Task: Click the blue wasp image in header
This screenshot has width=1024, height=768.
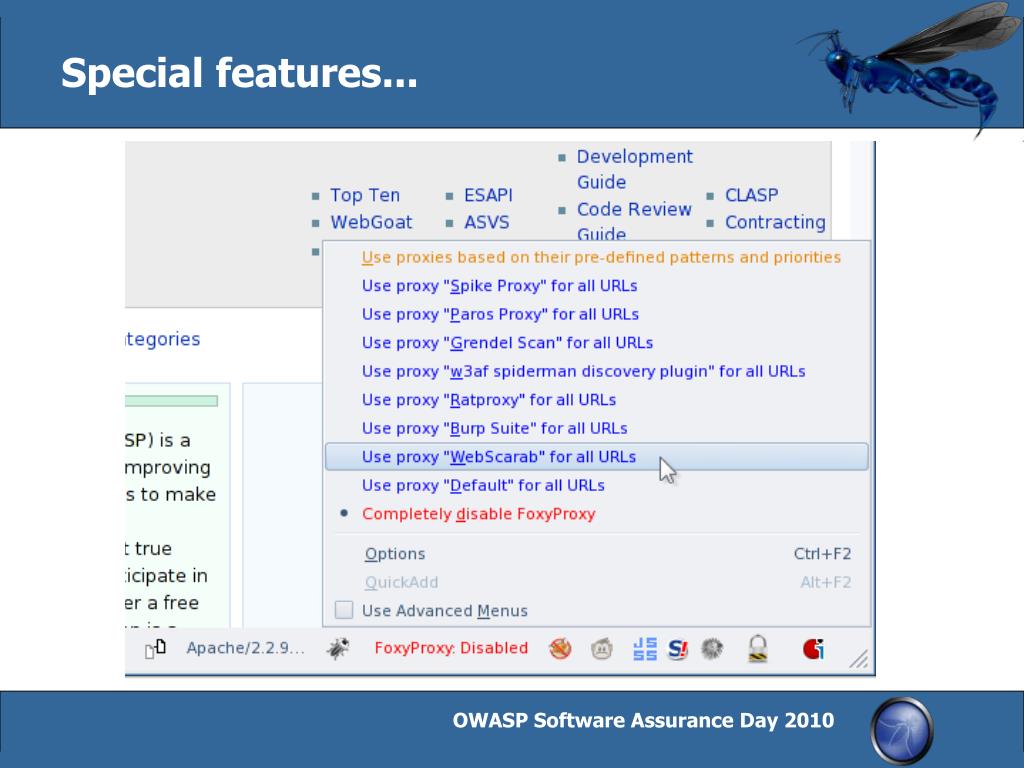Action: 909,69
